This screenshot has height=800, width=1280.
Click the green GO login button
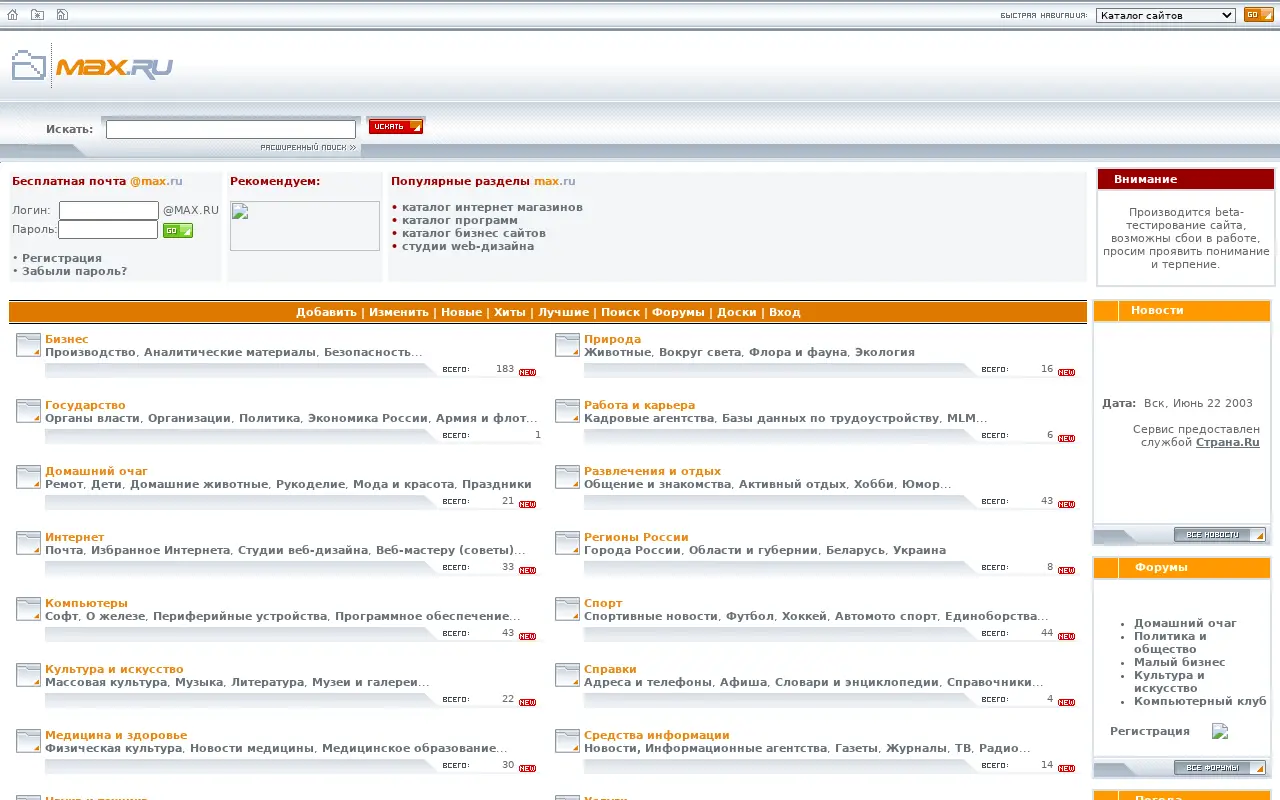178,230
